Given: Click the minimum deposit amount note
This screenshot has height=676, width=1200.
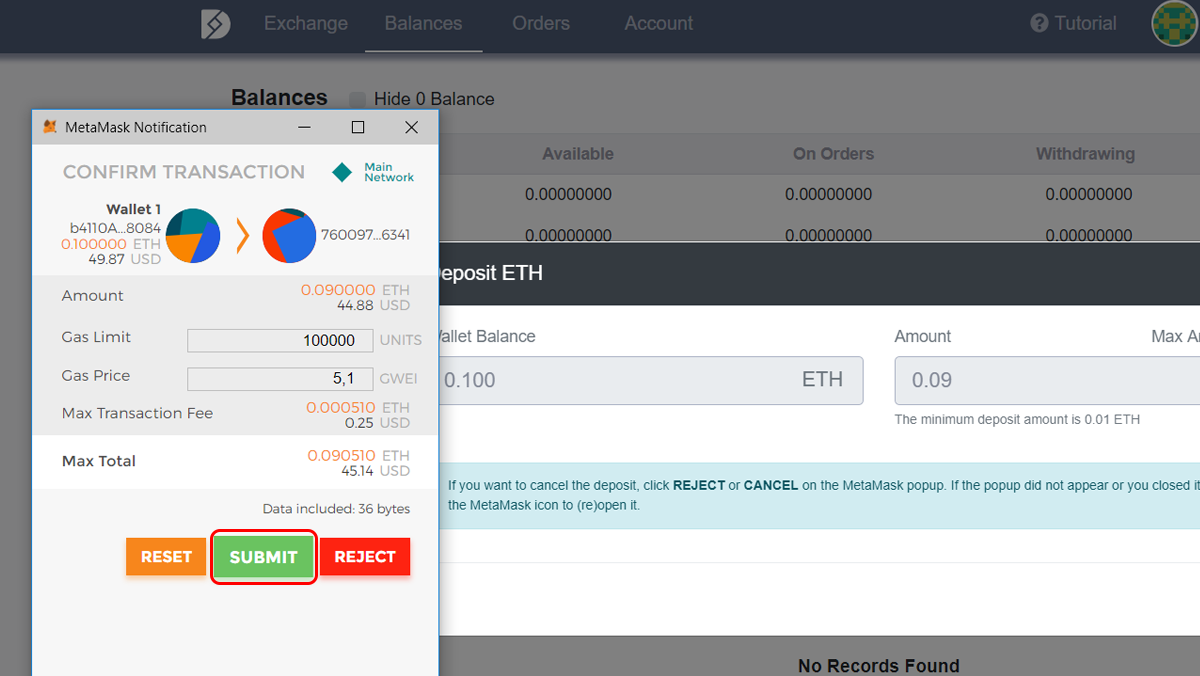Looking at the screenshot, I should click(1017, 419).
